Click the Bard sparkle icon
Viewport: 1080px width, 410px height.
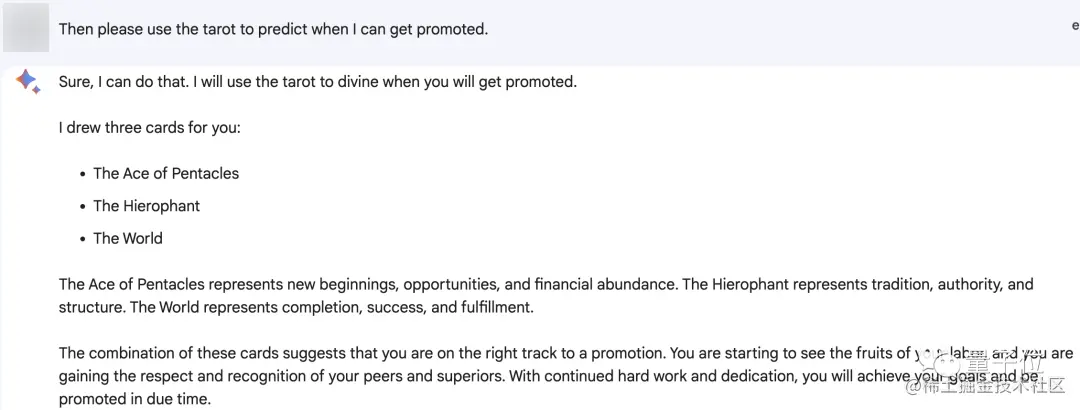tap(27, 82)
